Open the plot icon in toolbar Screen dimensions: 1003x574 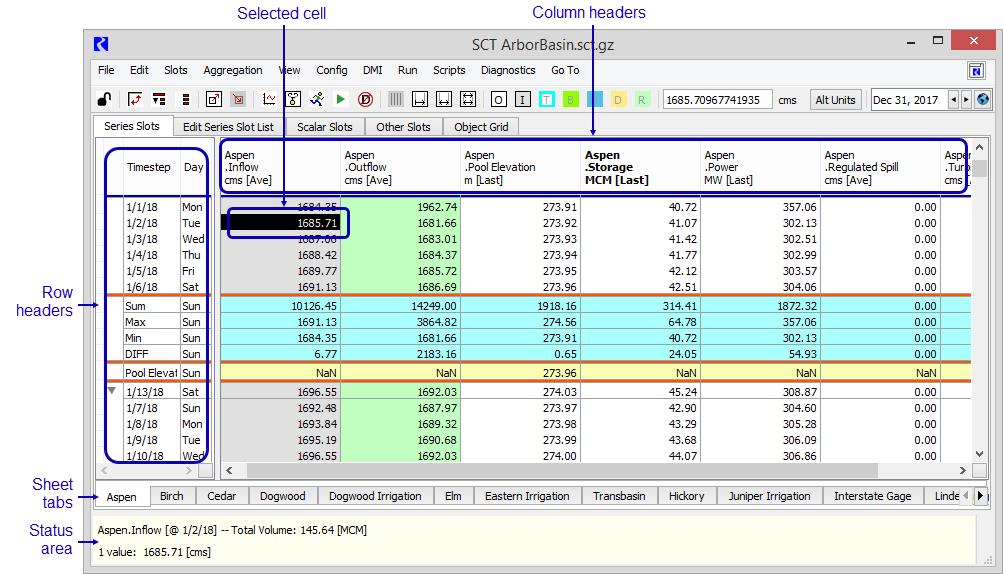pos(268,99)
